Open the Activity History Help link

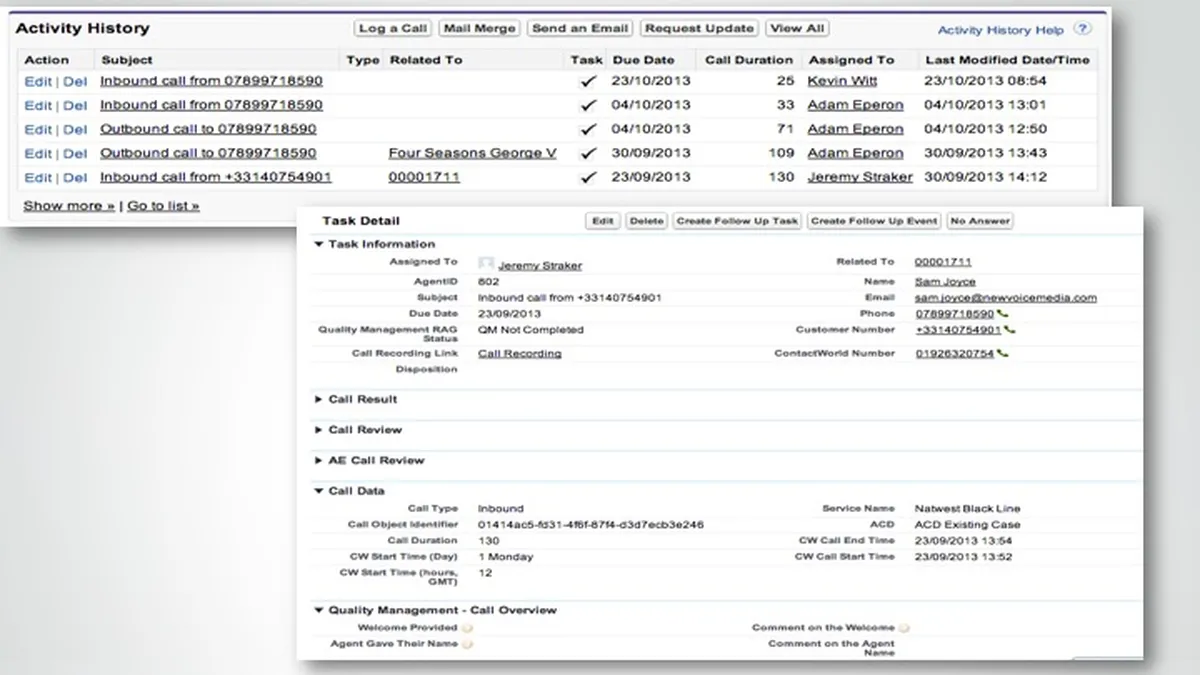point(1001,30)
